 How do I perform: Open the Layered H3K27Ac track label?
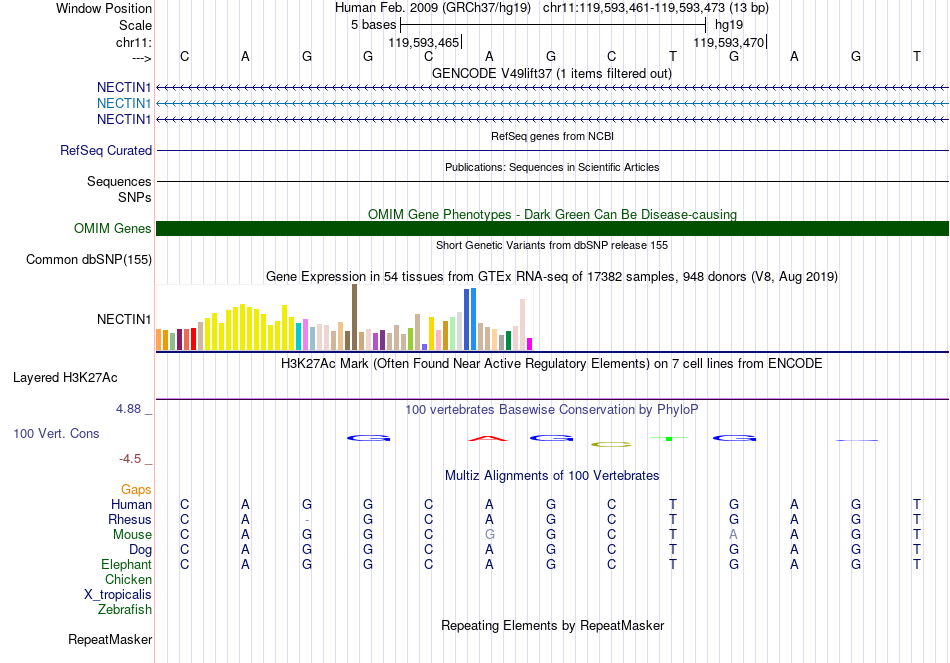[65, 378]
